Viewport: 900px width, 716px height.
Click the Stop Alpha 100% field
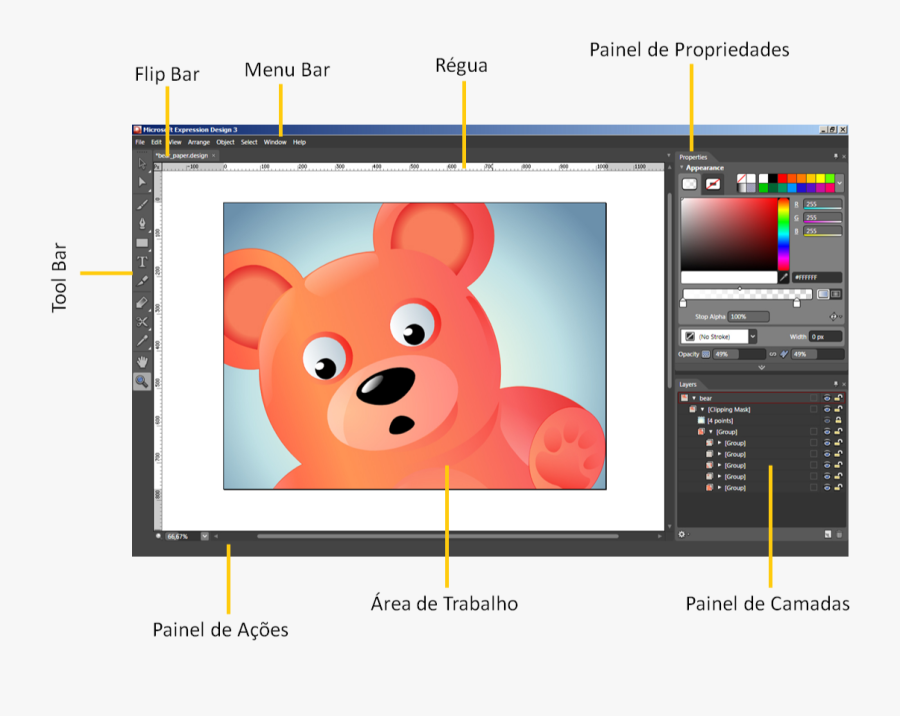(x=749, y=316)
